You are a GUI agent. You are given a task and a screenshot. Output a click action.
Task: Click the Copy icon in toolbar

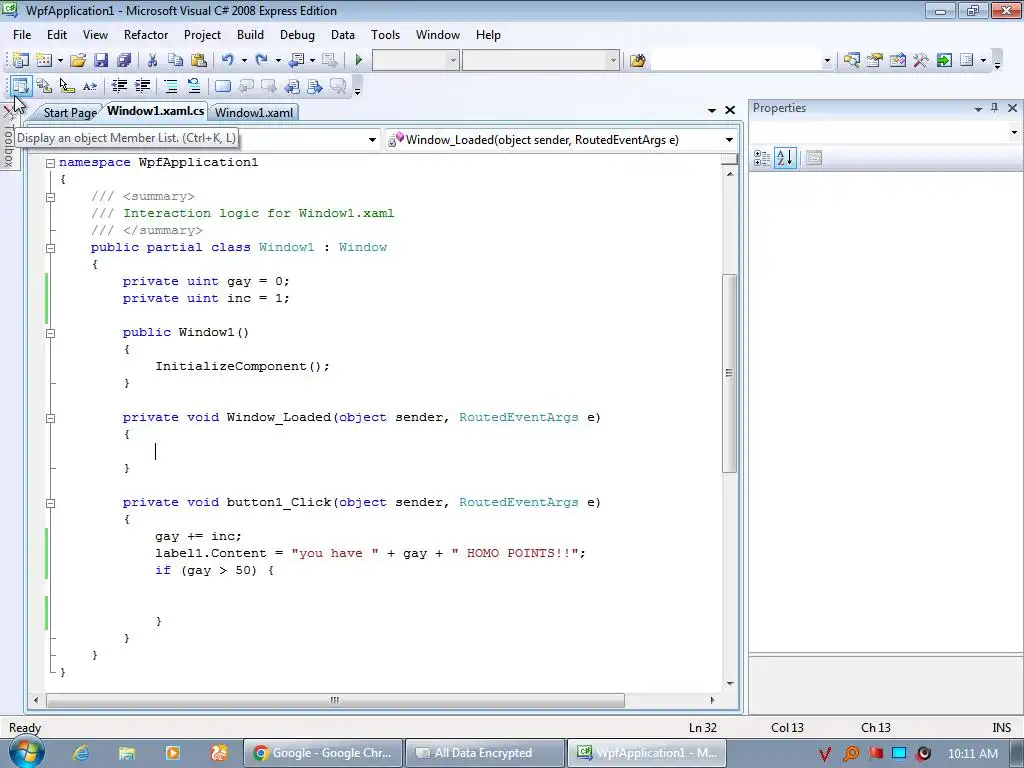click(175, 61)
